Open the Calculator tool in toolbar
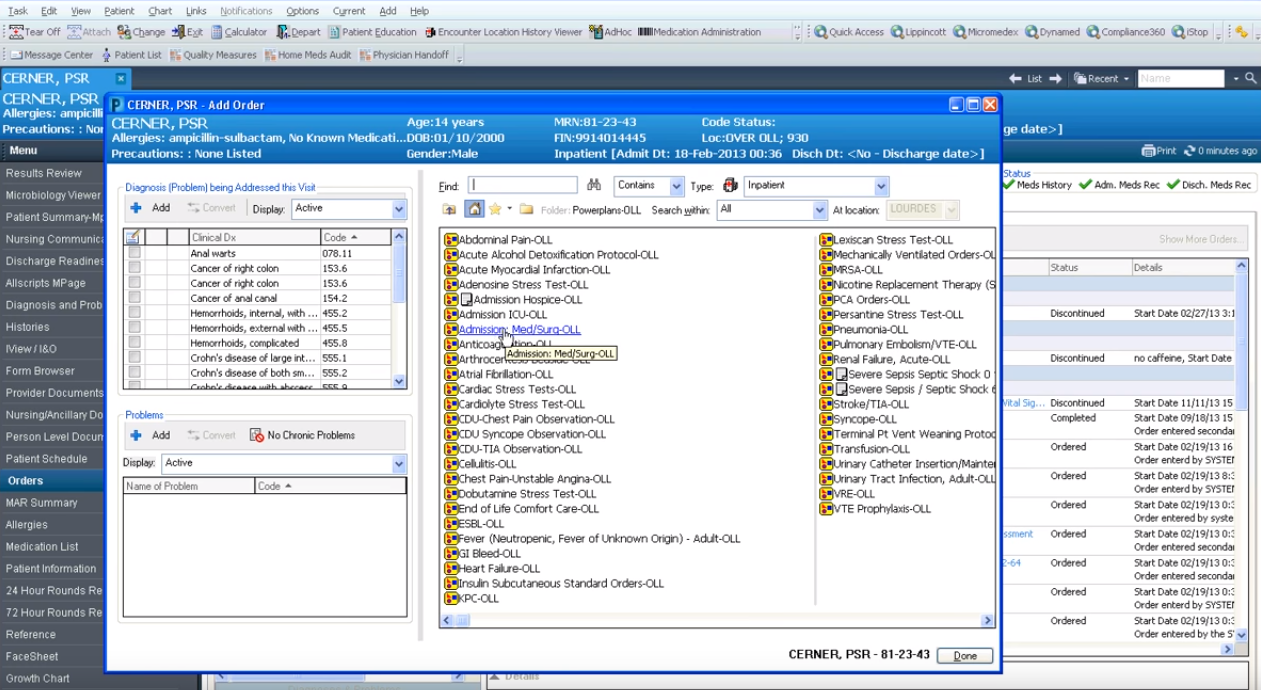 239,32
